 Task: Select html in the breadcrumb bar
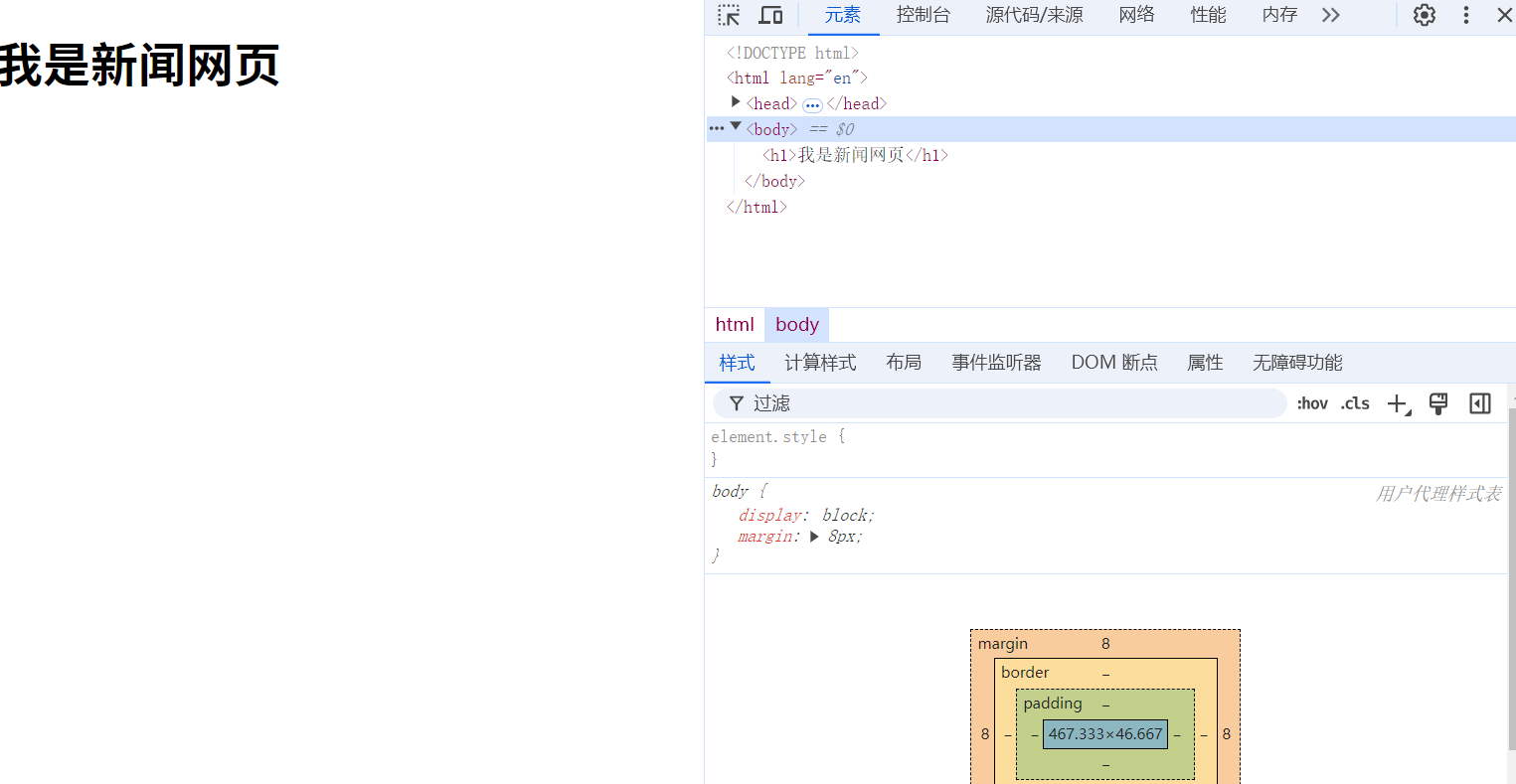click(x=735, y=325)
